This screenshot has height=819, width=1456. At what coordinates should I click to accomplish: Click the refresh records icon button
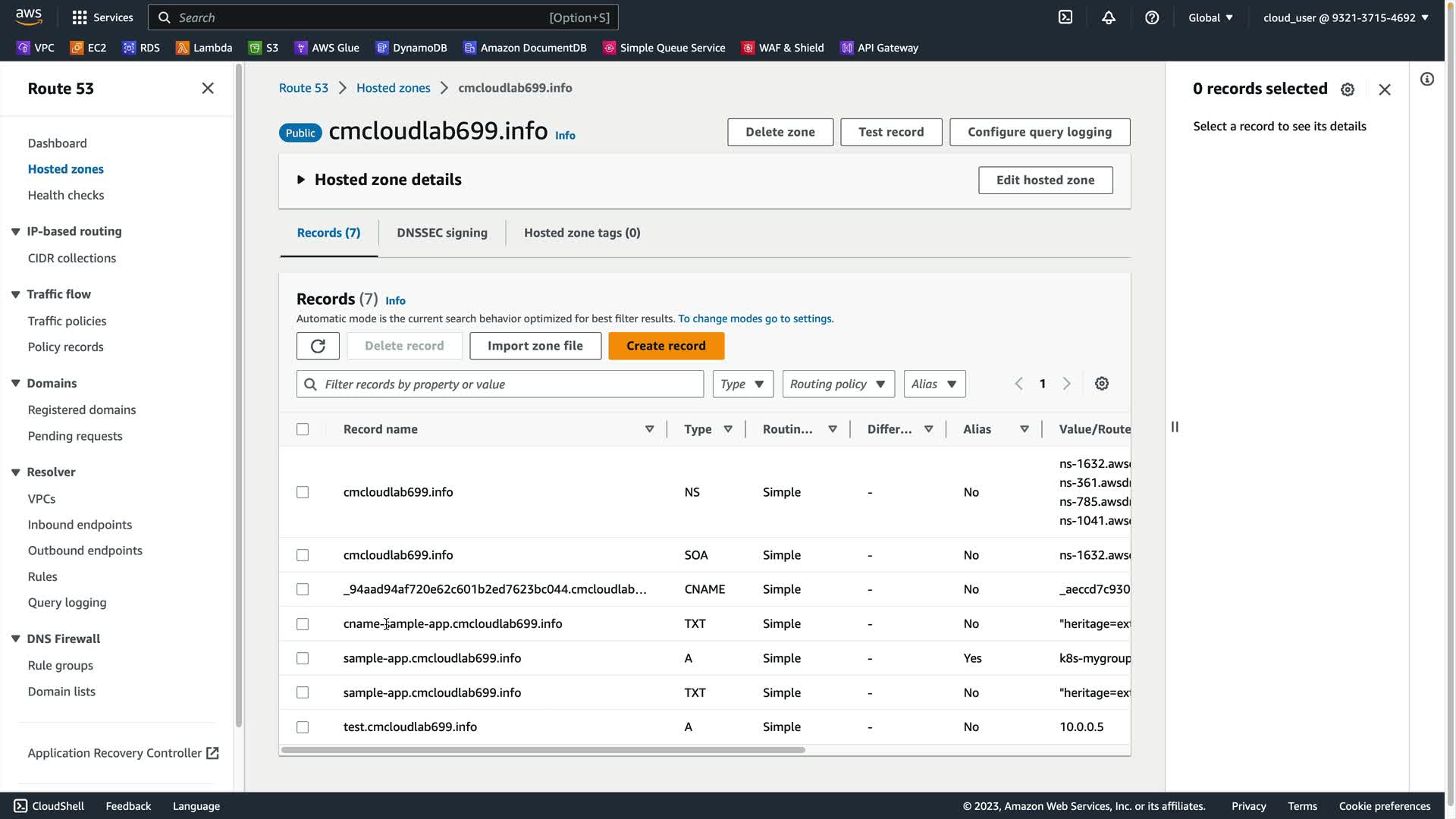[318, 346]
